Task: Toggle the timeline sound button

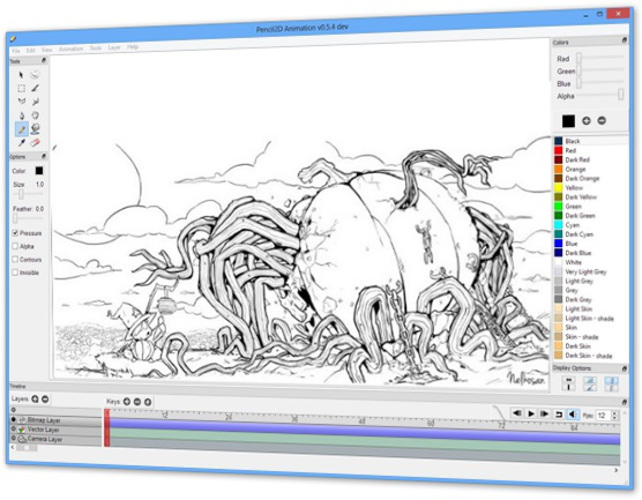Action: tap(572, 415)
